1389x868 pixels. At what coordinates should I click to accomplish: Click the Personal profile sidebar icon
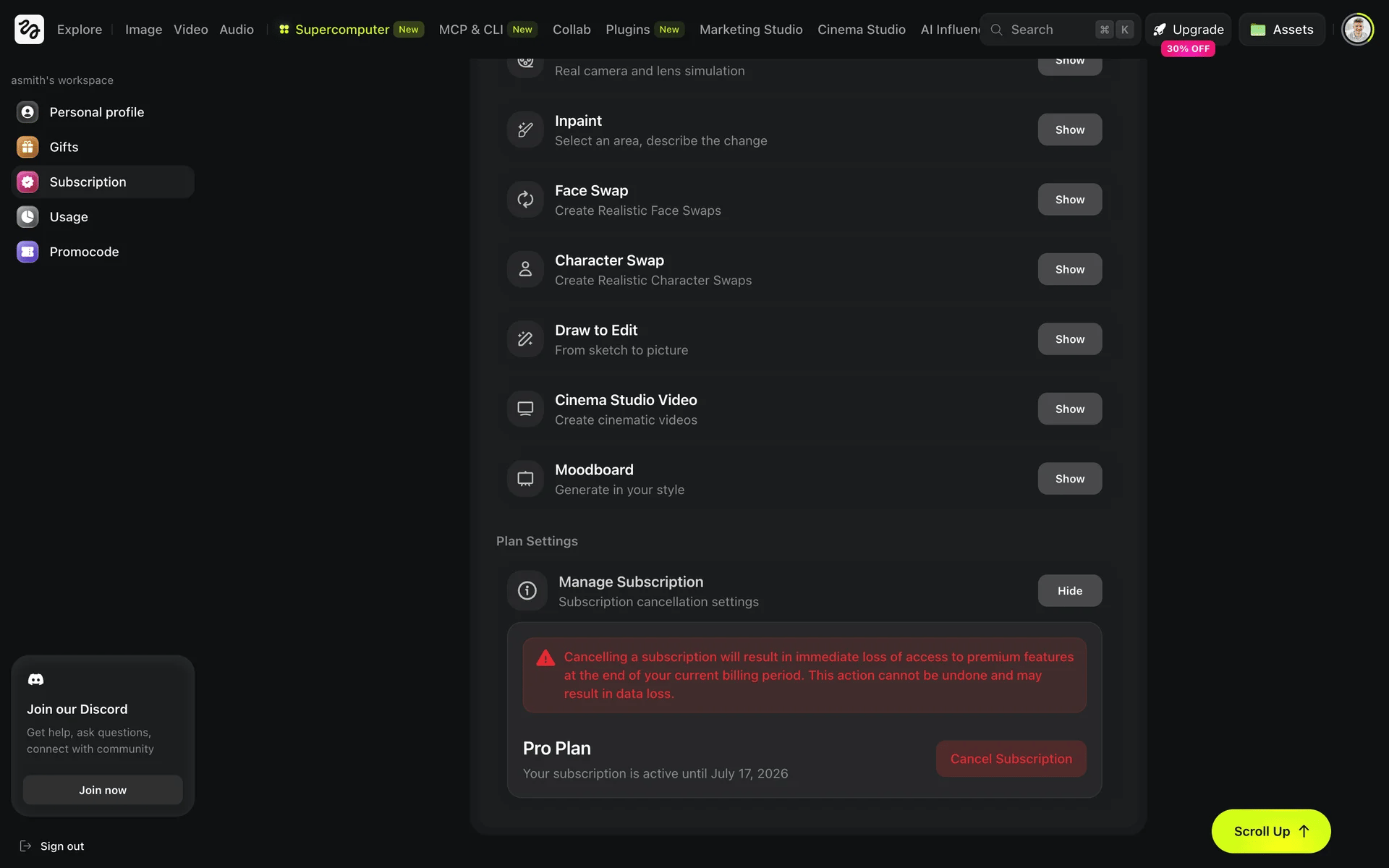tap(27, 112)
